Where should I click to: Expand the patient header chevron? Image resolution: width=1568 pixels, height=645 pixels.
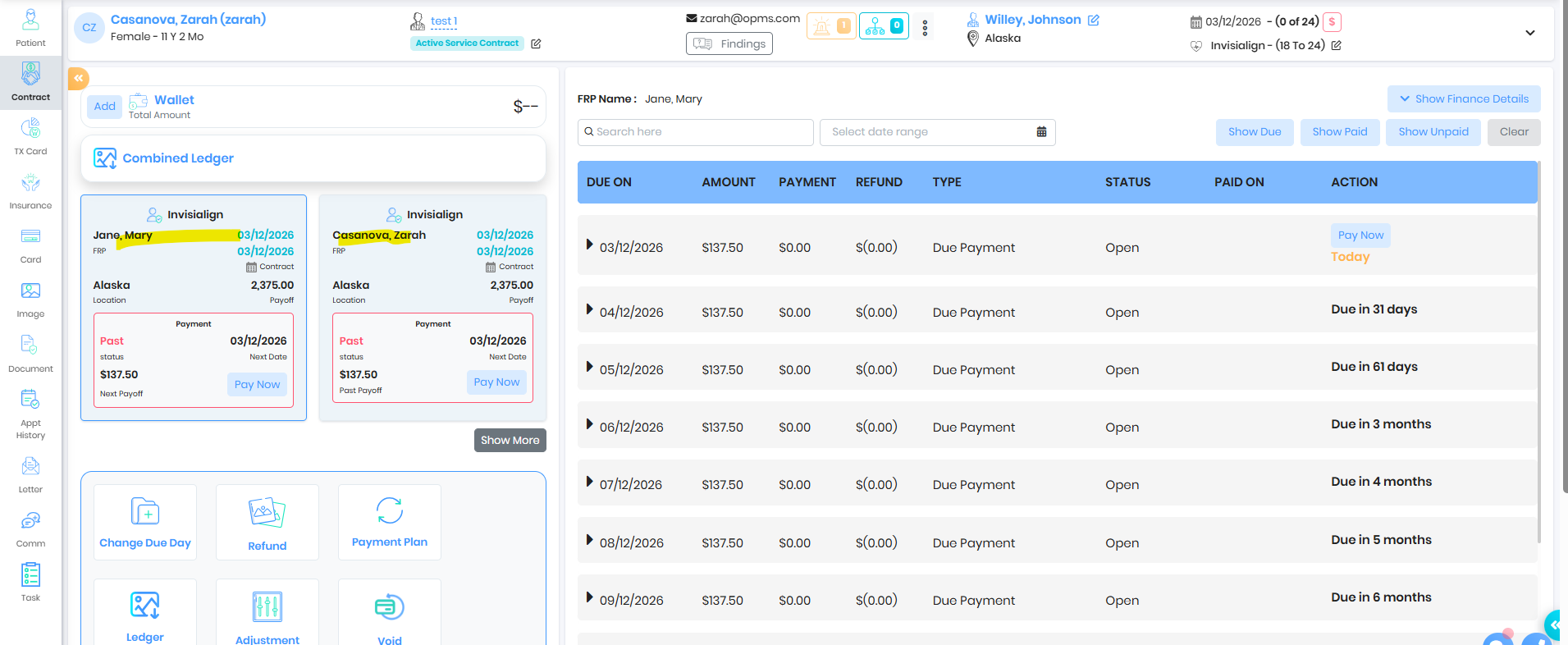(1530, 33)
